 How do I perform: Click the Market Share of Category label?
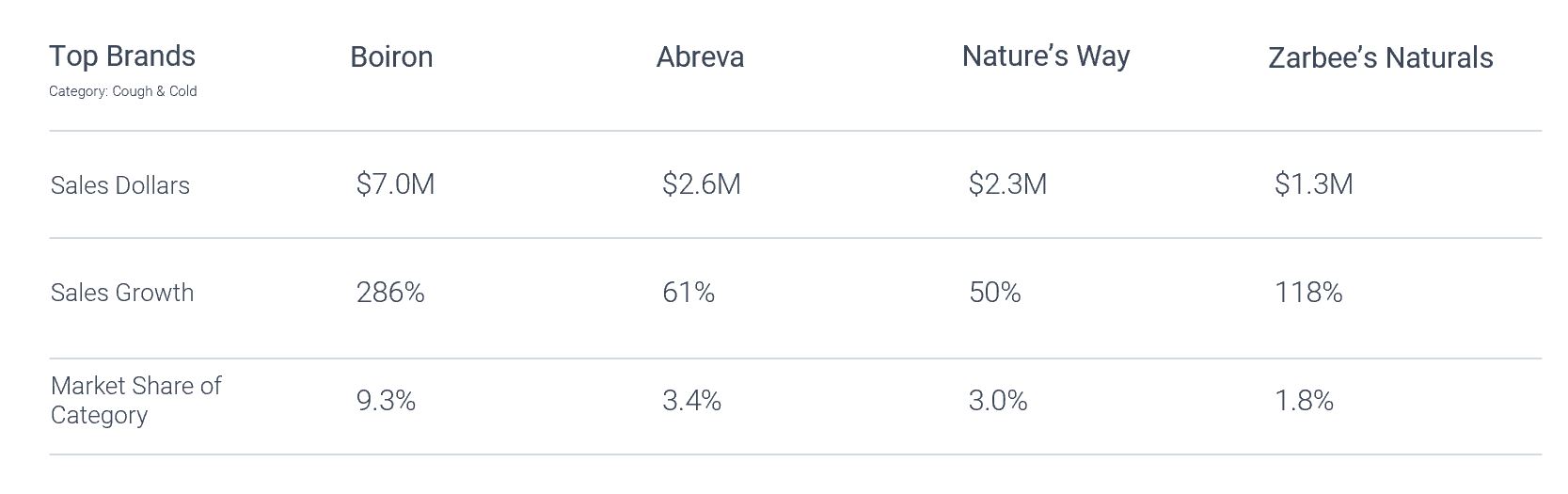[x=136, y=400]
